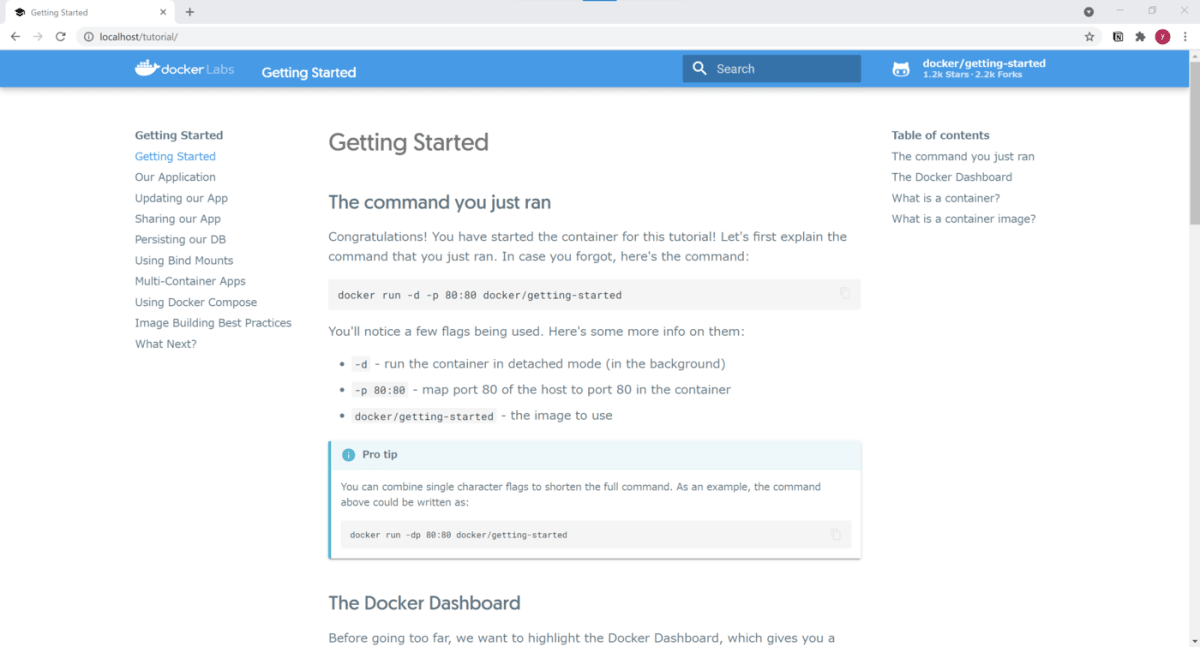Open the Persisting our DB page

point(180,240)
